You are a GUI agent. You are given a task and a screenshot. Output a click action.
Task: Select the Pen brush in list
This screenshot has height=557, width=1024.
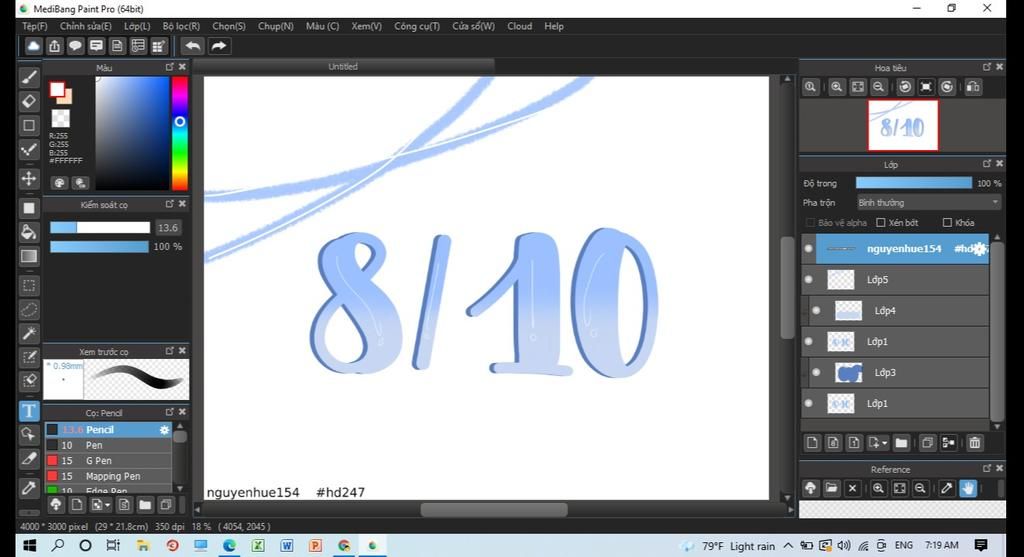(x=108, y=445)
